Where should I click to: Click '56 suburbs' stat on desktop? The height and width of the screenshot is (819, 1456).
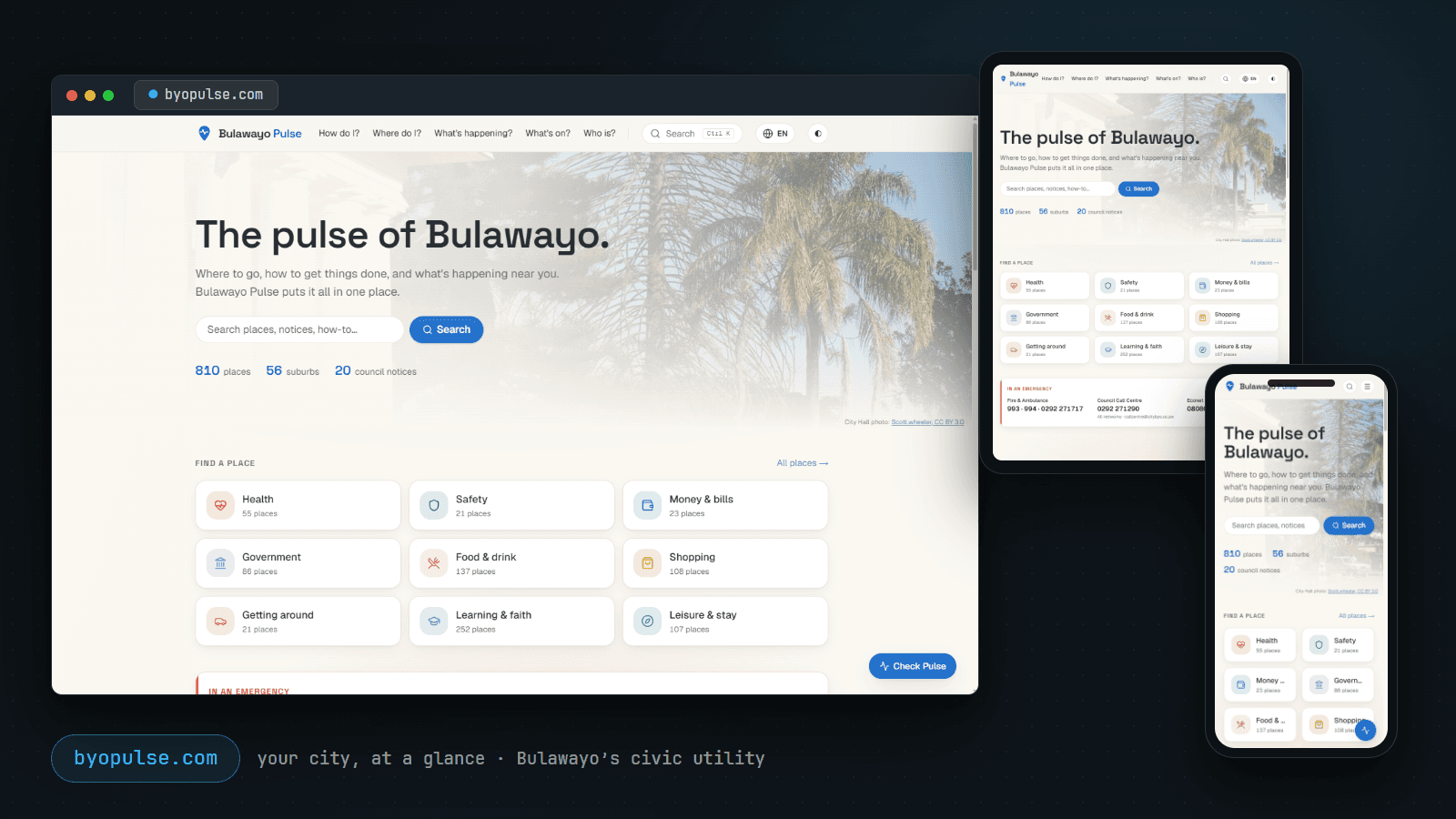pyautogui.click(x=292, y=371)
